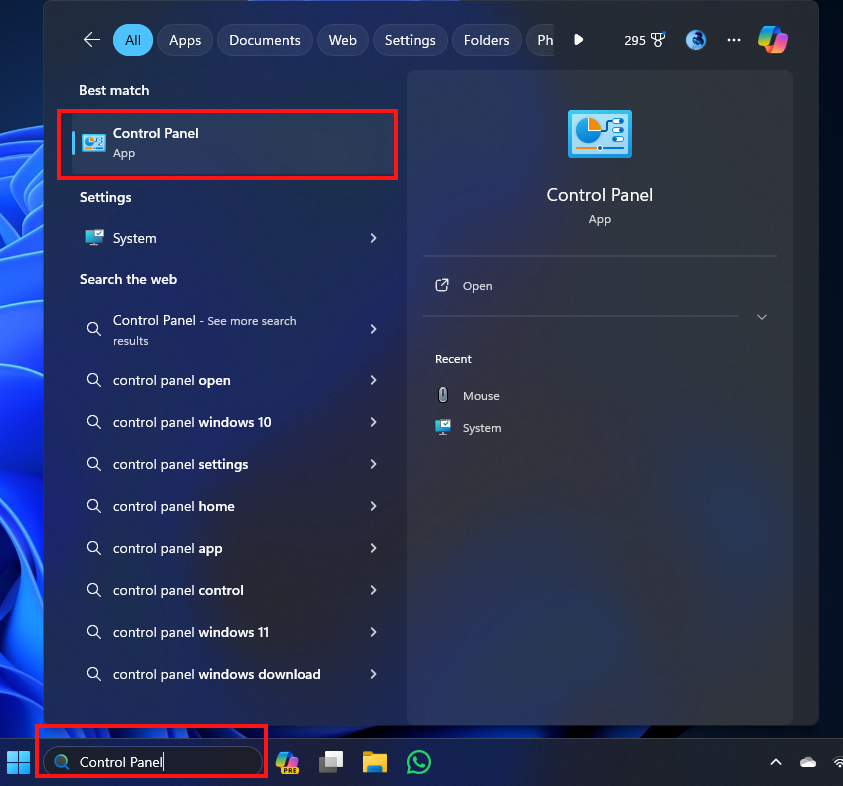Click Open for Control Panel
Image resolution: width=843 pixels, height=786 pixels.
(x=477, y=286)
